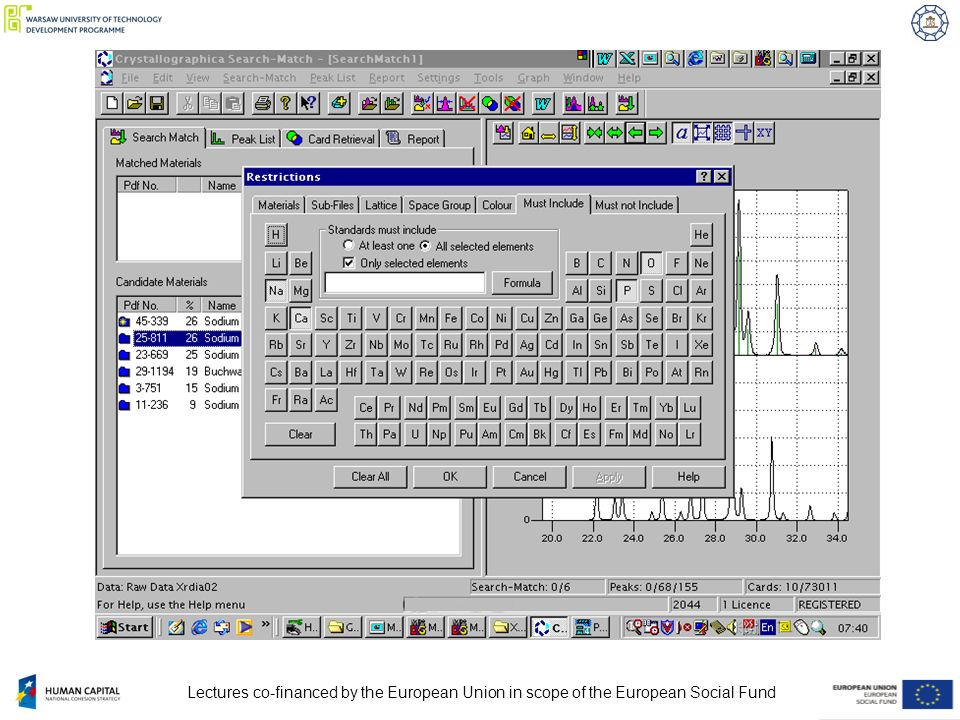This screenshot has width=960, height=720.
Task: Click the blue crosshair cursor graph icon
Action: tap(743, 133)
